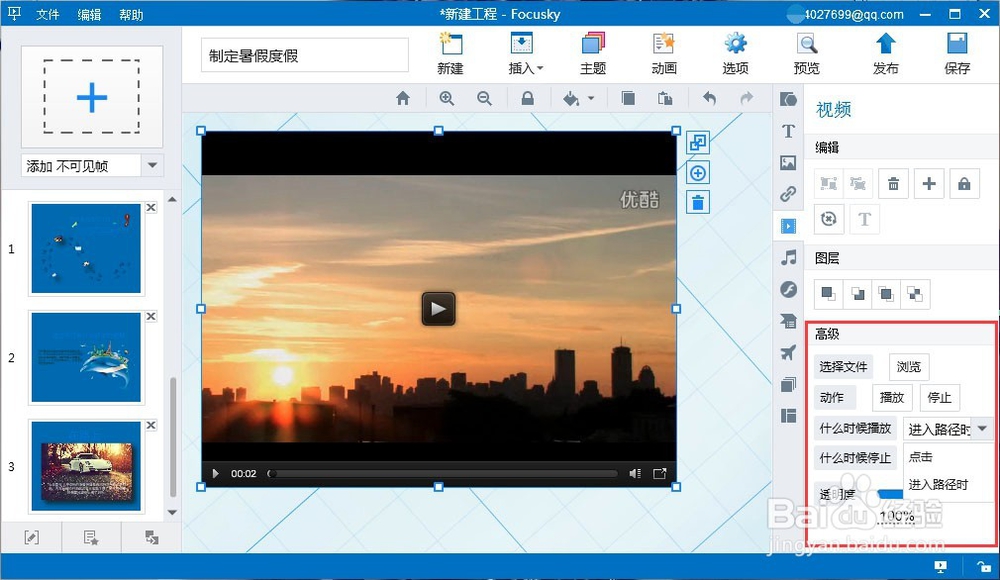Expand the paint bucket dropdown arrow
The height and width of the screenshot is (580, 1000).
591,98
